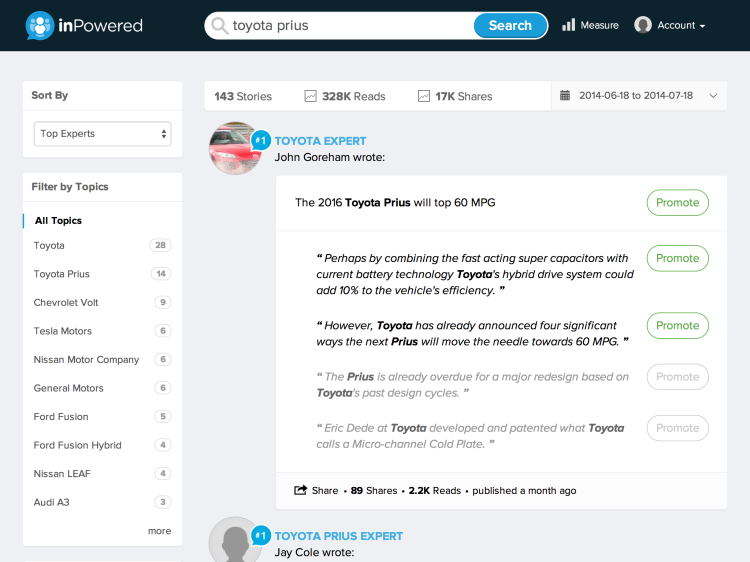Click the Share arrow icon
This screenshot has width=750, height=562.
(x=300, y=490)
